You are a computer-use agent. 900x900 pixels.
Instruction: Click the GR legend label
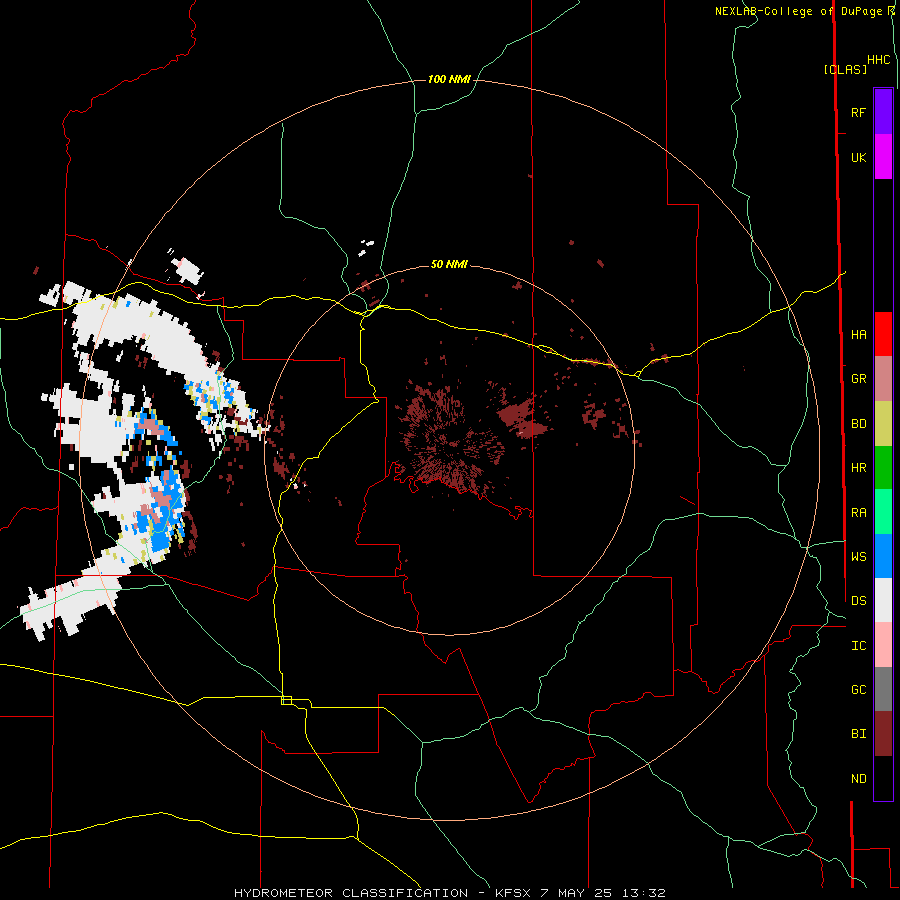pos(858,379)
